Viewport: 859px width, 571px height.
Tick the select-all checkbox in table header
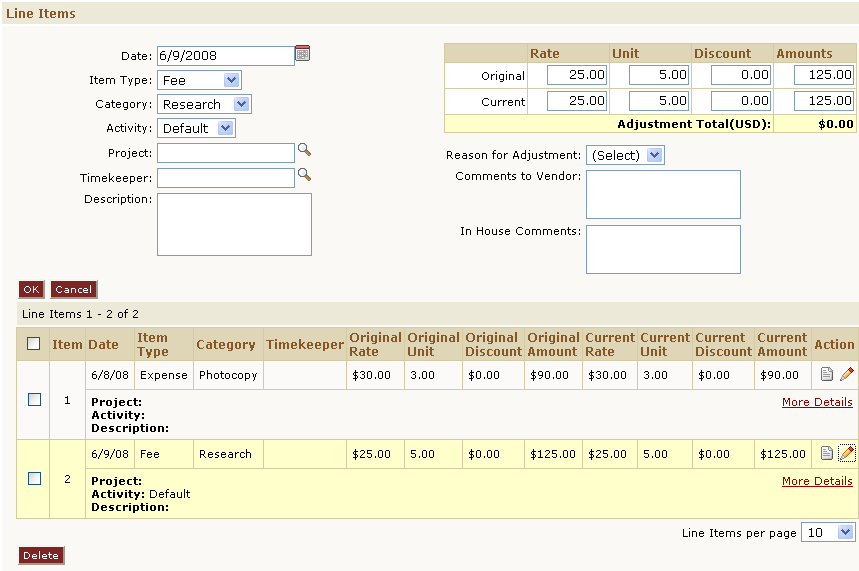33,344
